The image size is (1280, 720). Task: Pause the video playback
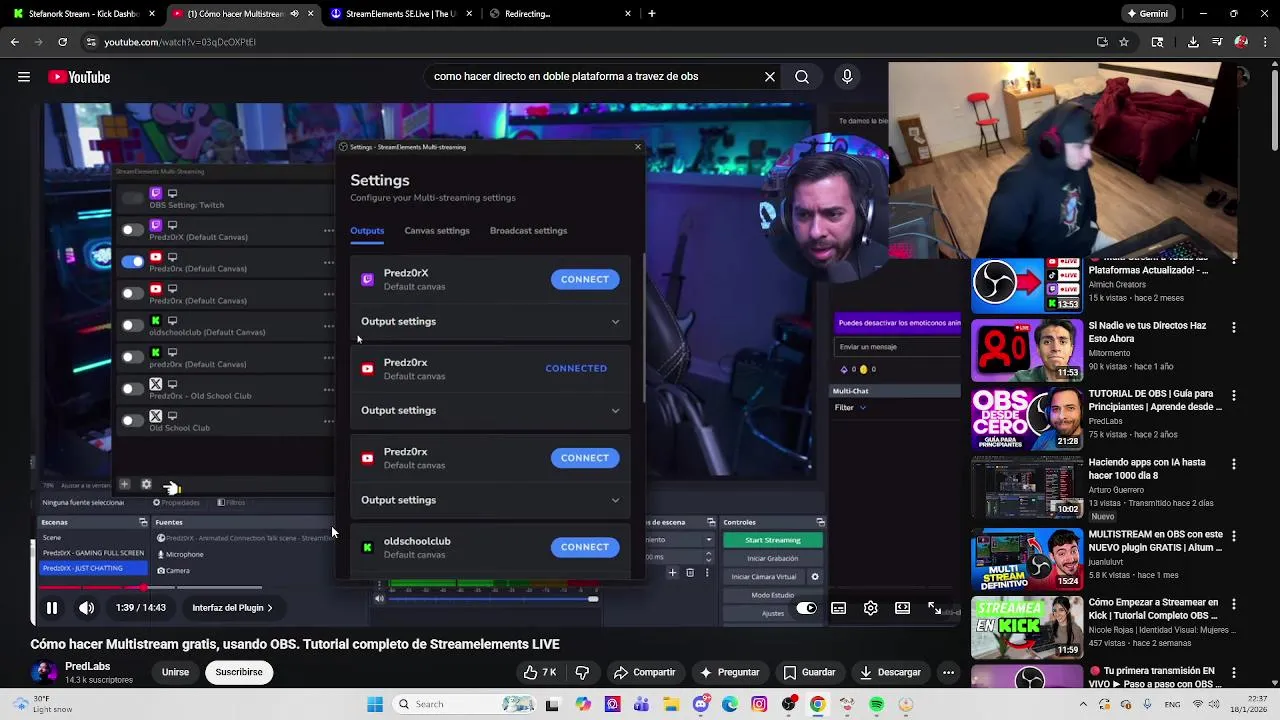(52, 607)
